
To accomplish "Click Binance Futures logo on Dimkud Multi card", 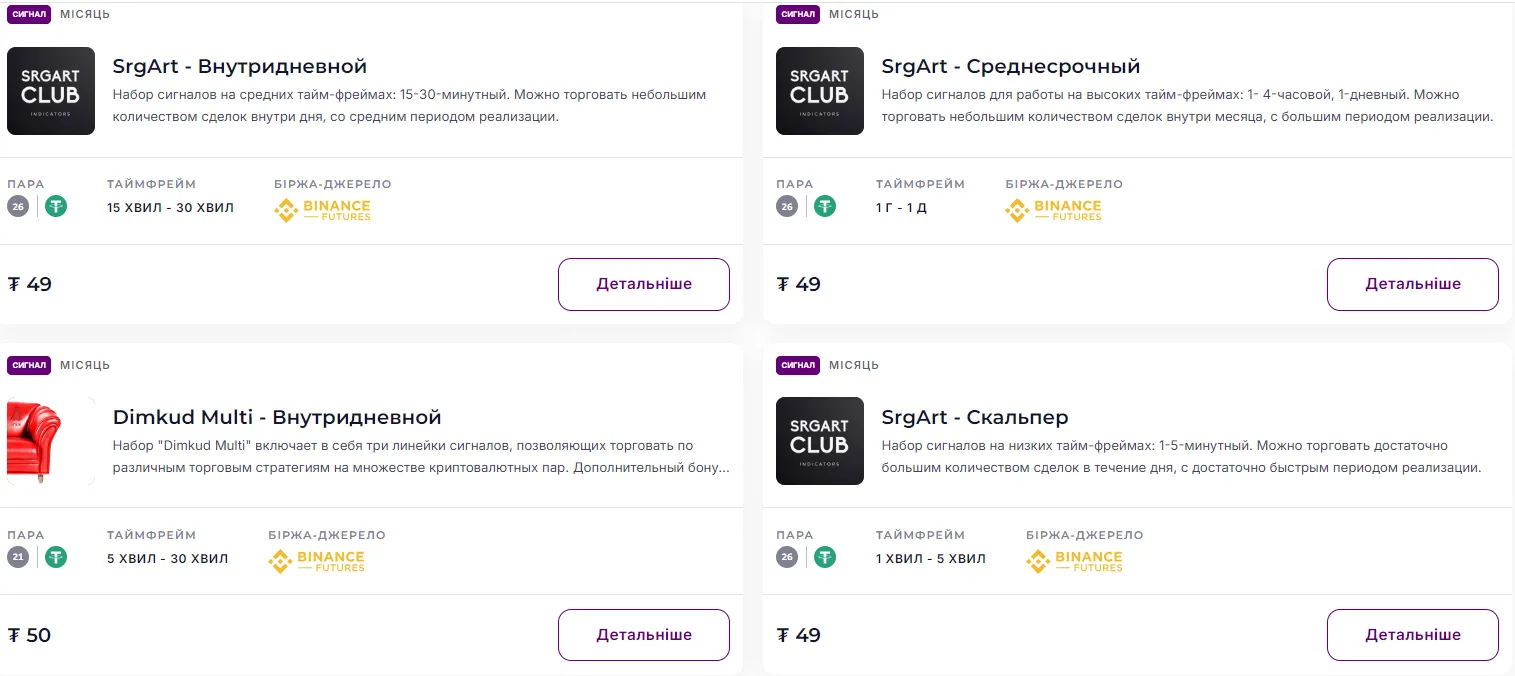I will tap(317, 561).
